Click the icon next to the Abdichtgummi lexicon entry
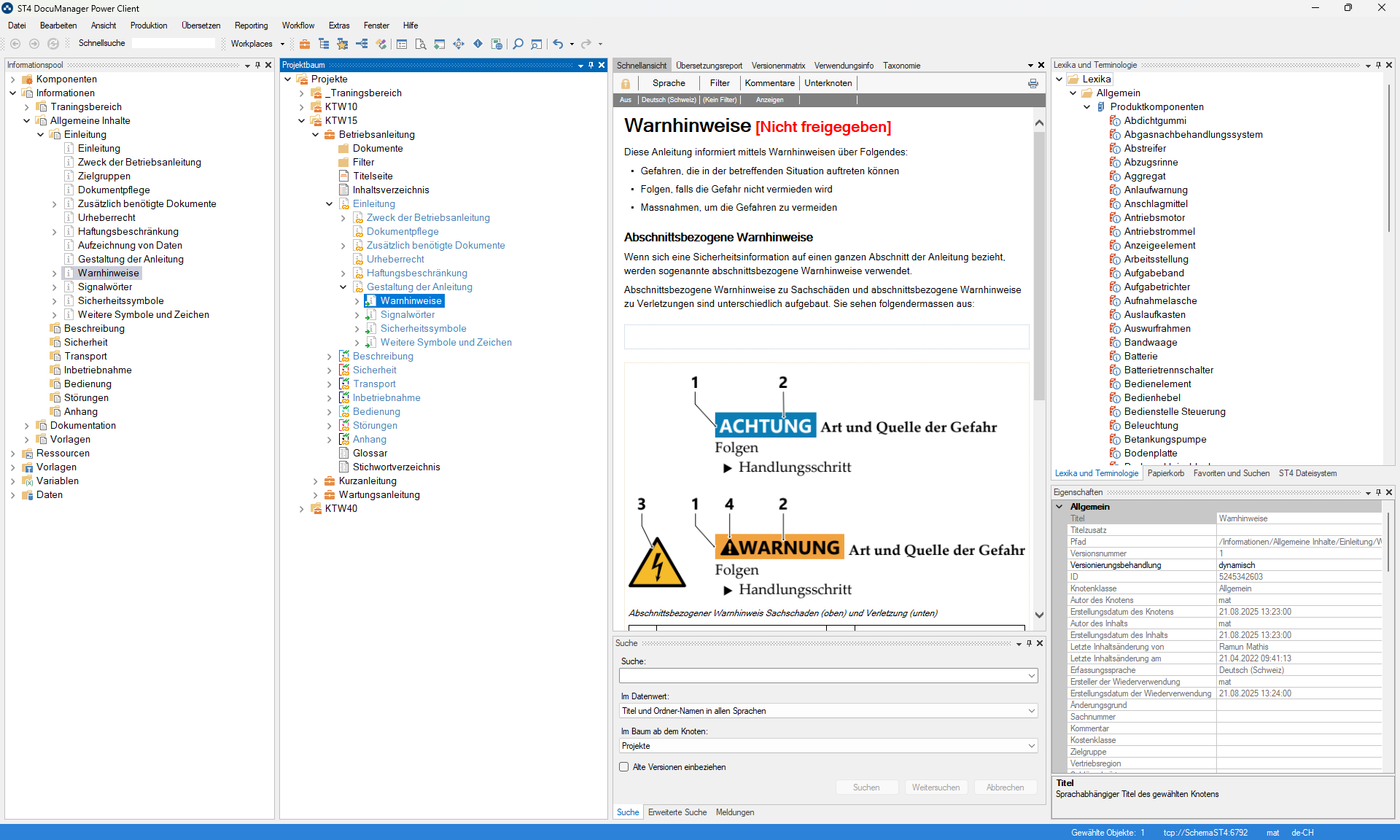The image size is (1400, 840). [1115, 121]
